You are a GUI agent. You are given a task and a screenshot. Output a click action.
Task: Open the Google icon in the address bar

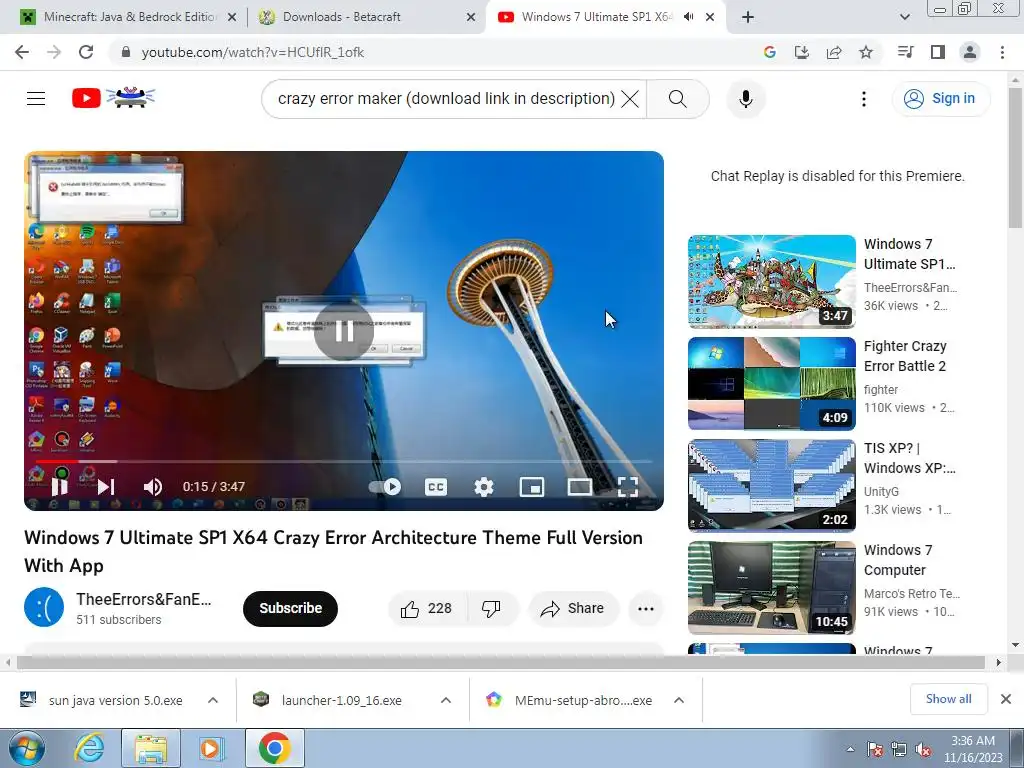tap(769, 52)
